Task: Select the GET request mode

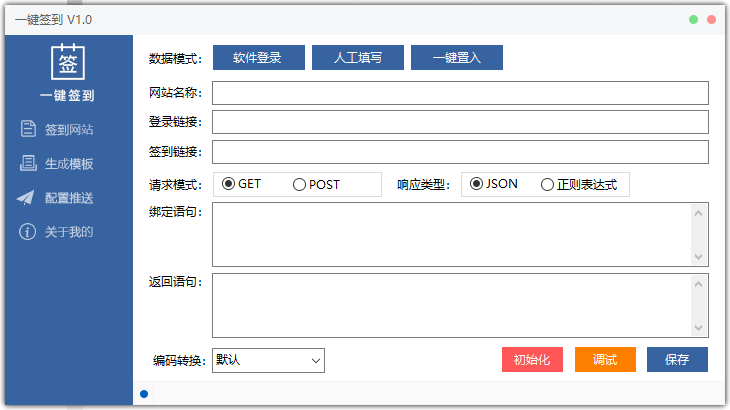Action: tap(229, 184)
